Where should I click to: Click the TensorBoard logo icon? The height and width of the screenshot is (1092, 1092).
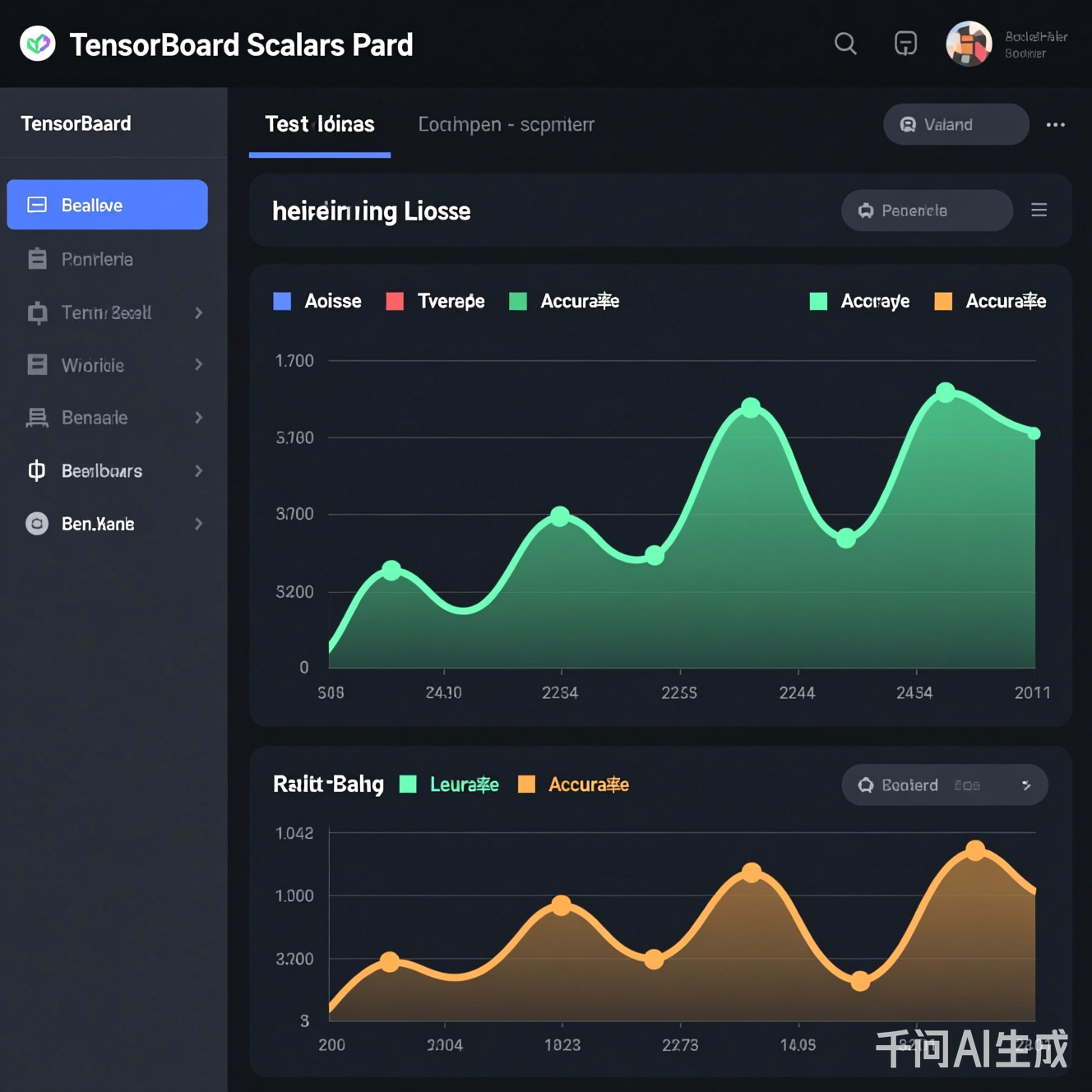tap(38, 44)
